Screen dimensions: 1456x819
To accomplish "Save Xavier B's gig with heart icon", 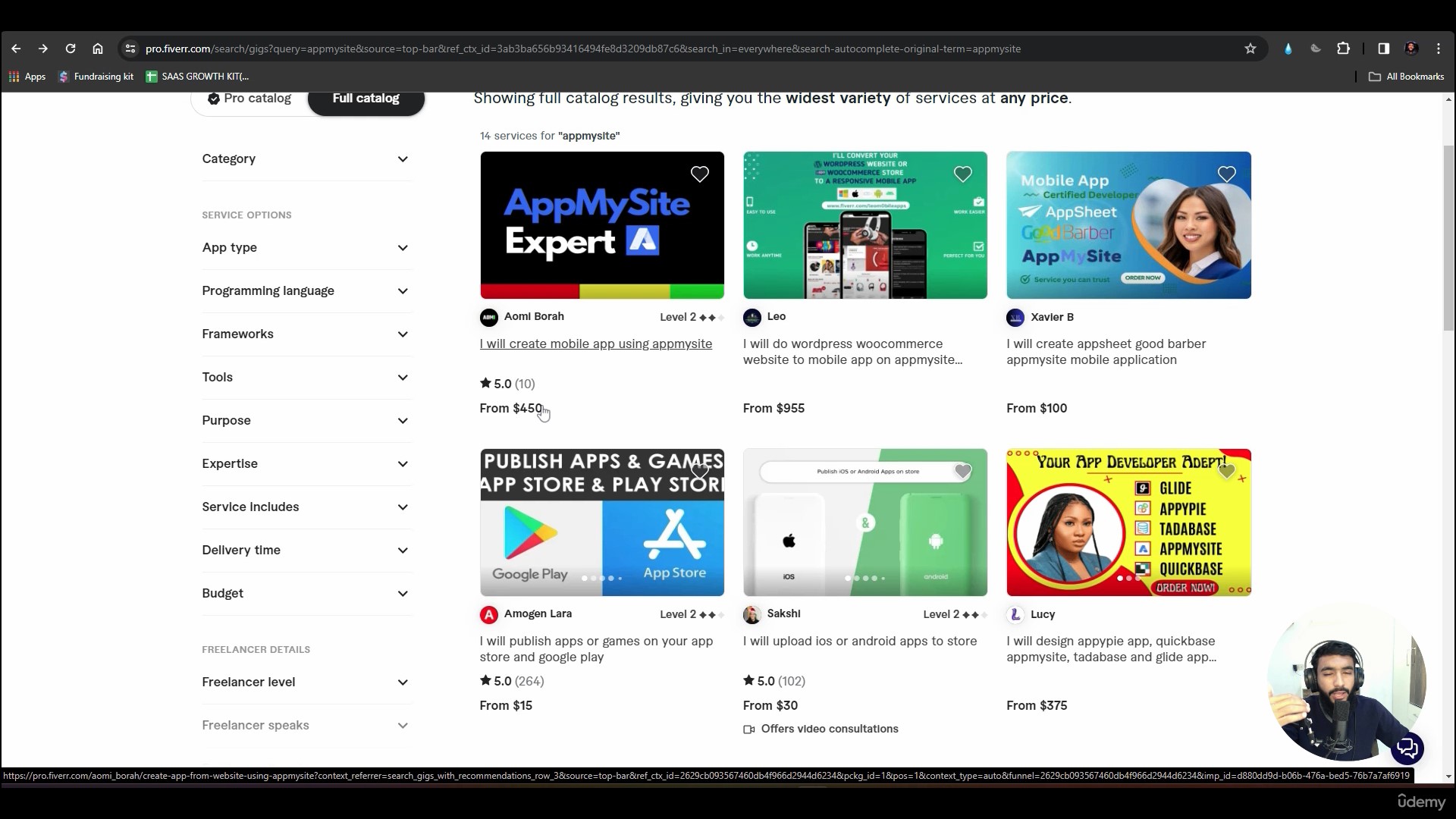I will coord(1226,174).
